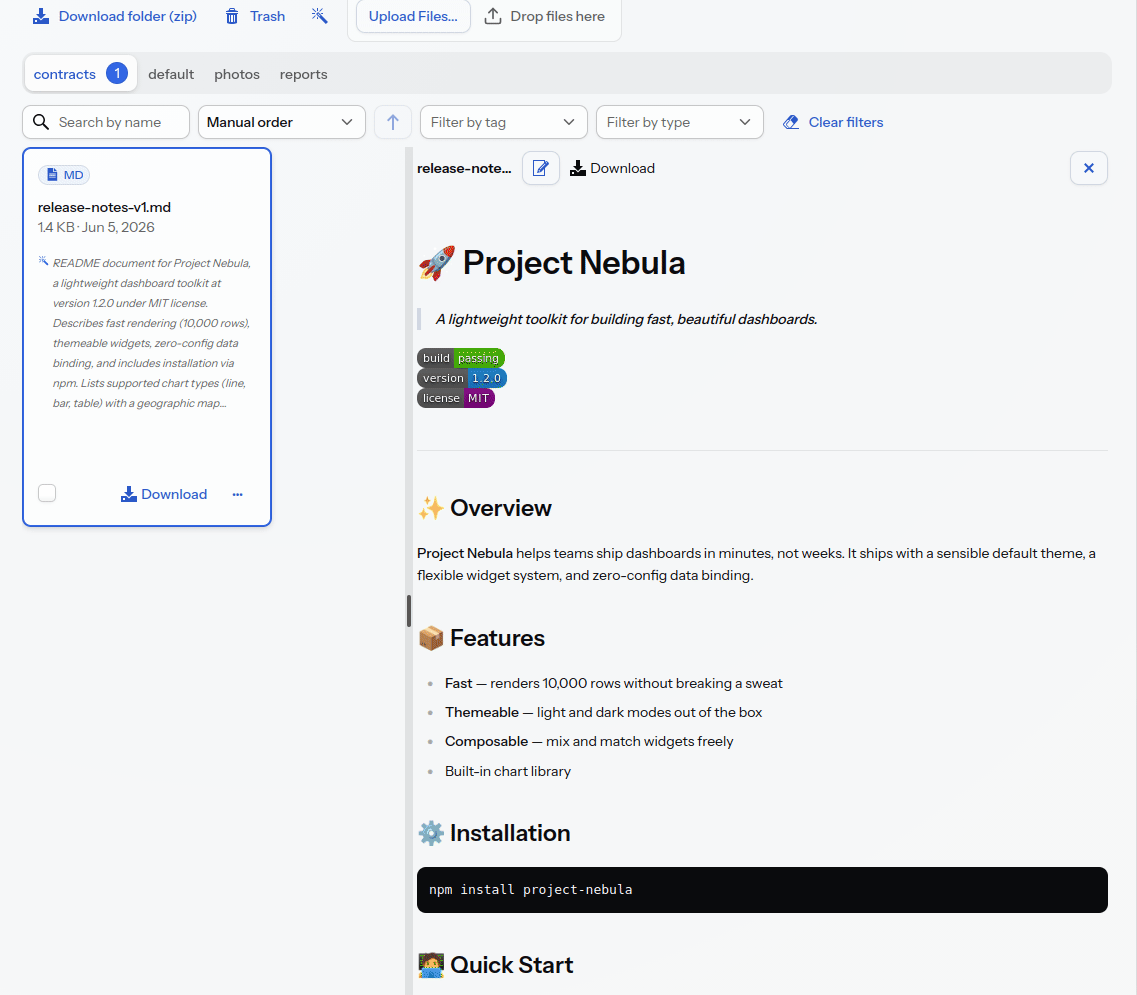Click the '1.4 KB · Jun 5, 2026' file details
1137x995 pixels.
(96, 227)
